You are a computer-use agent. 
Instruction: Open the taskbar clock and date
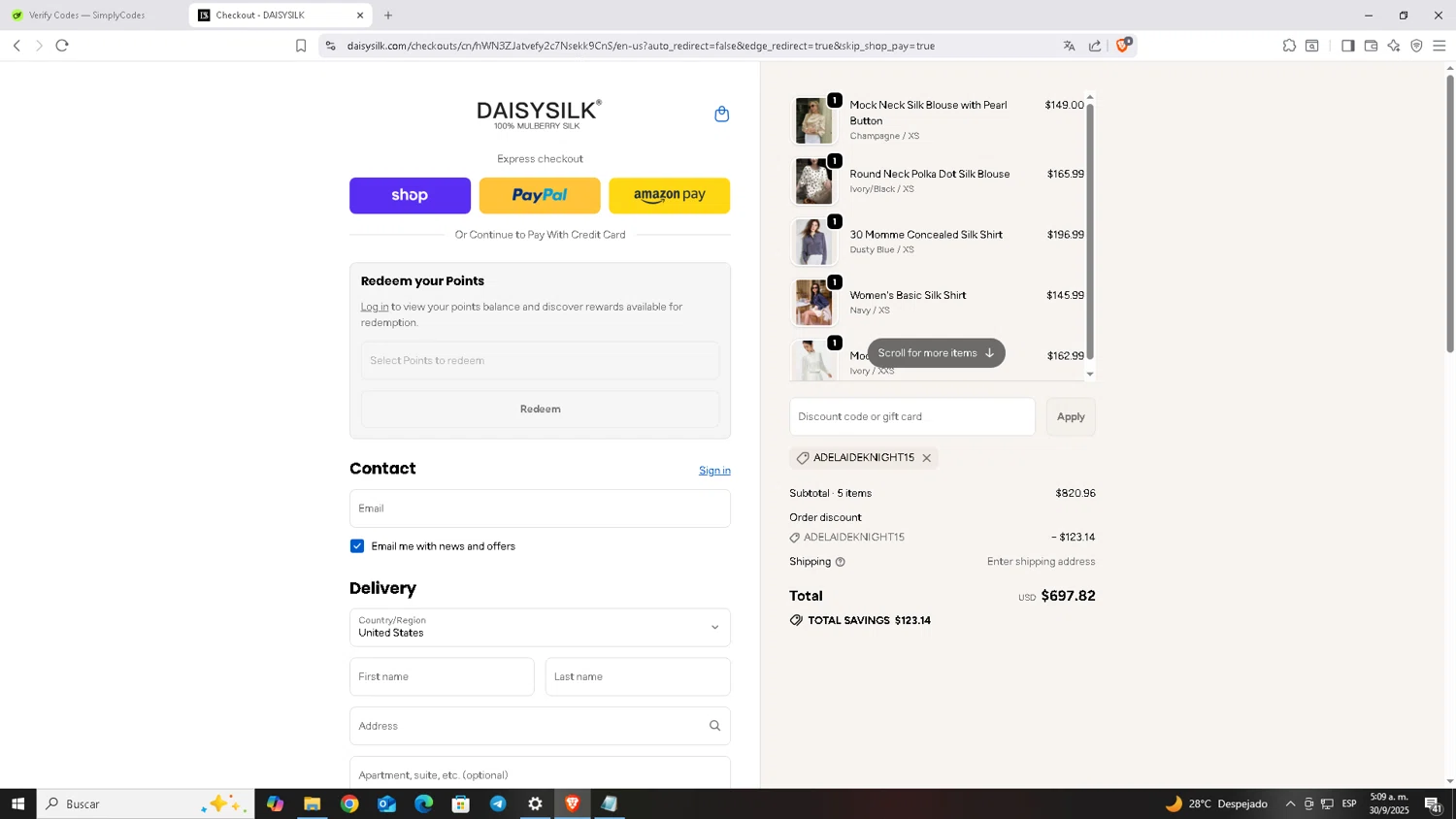click(x=1389, y=803)
